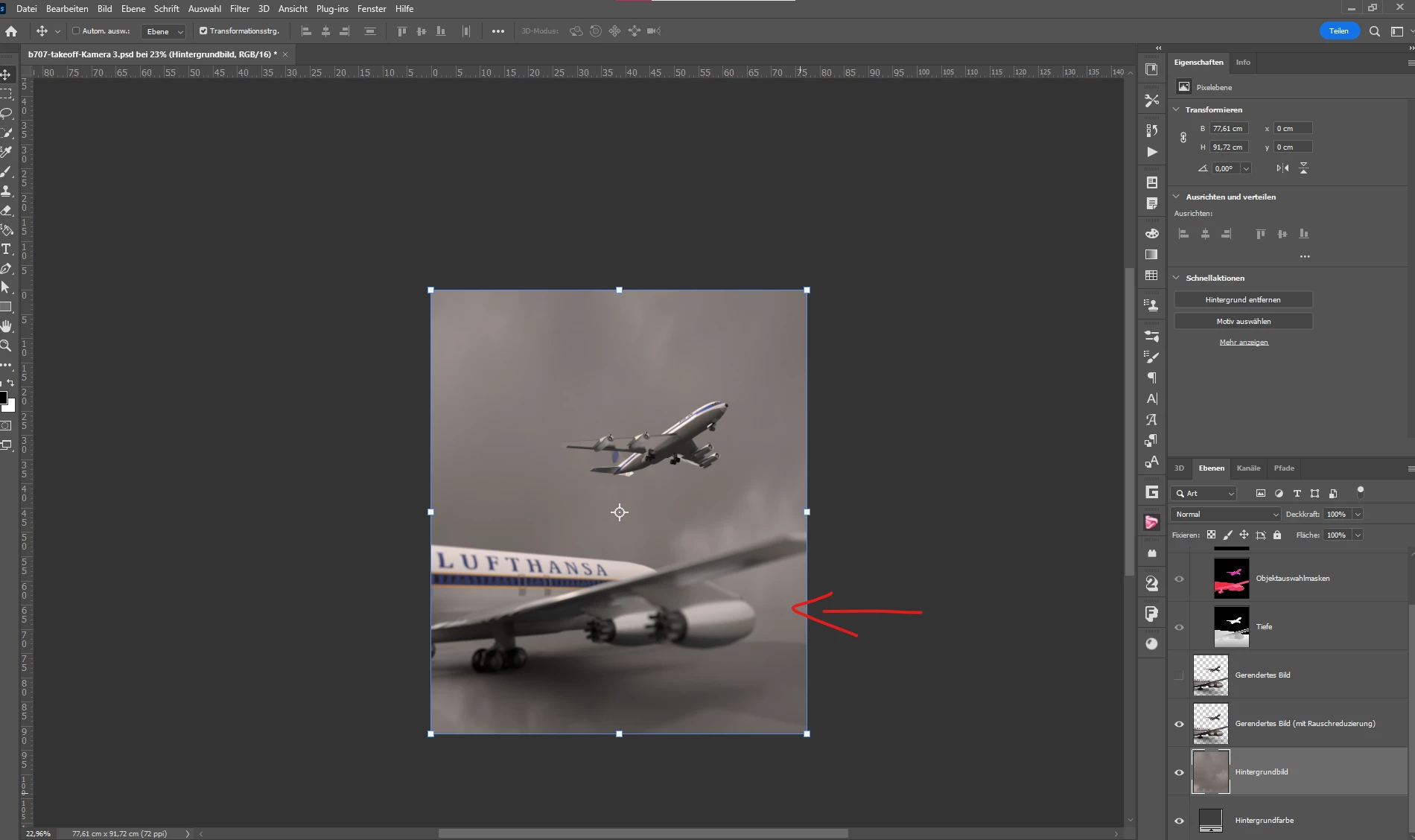Collapse the Transformieren section
This screenshot has width=1415, height=840.
pyautogui.click(x=1176, y=109)
